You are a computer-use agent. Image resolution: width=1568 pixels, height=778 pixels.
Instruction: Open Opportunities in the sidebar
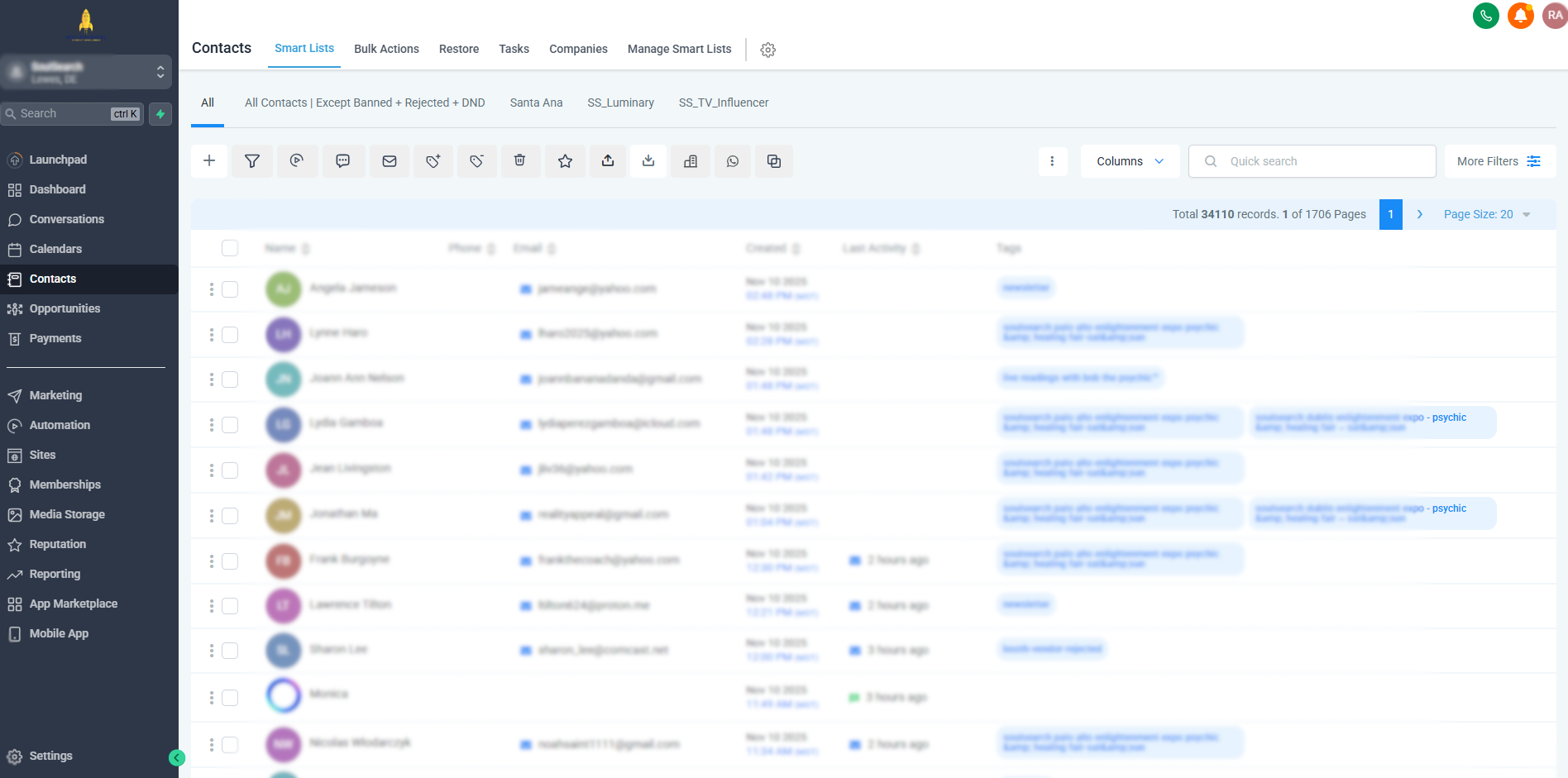(x=65, y=308)
